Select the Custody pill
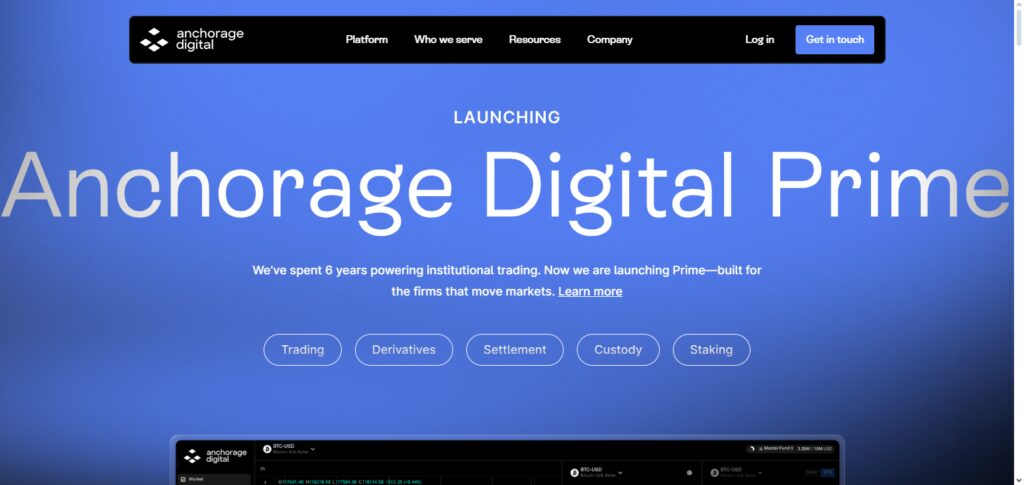This screenshot has height=485, width=1024. coord(618,350)
